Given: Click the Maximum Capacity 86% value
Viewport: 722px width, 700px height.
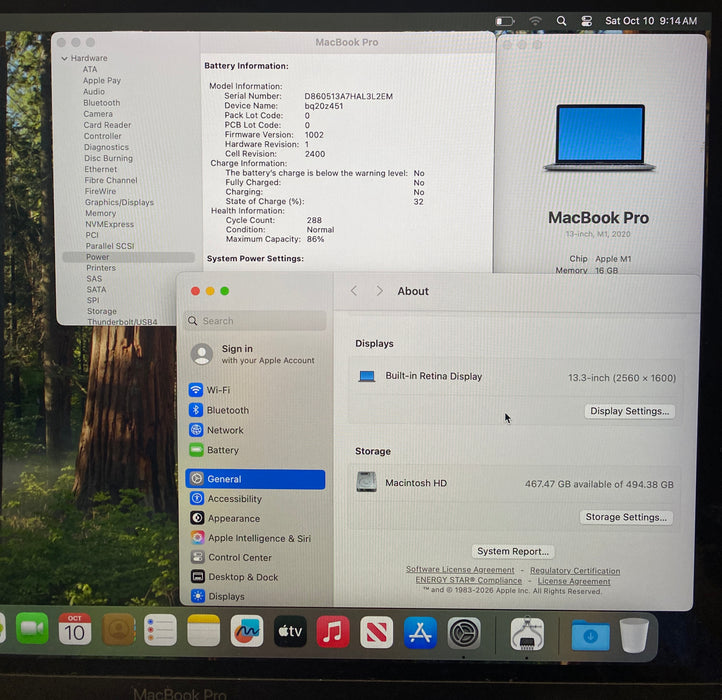Looking at the screenshot, I should [x=315, y=239].
